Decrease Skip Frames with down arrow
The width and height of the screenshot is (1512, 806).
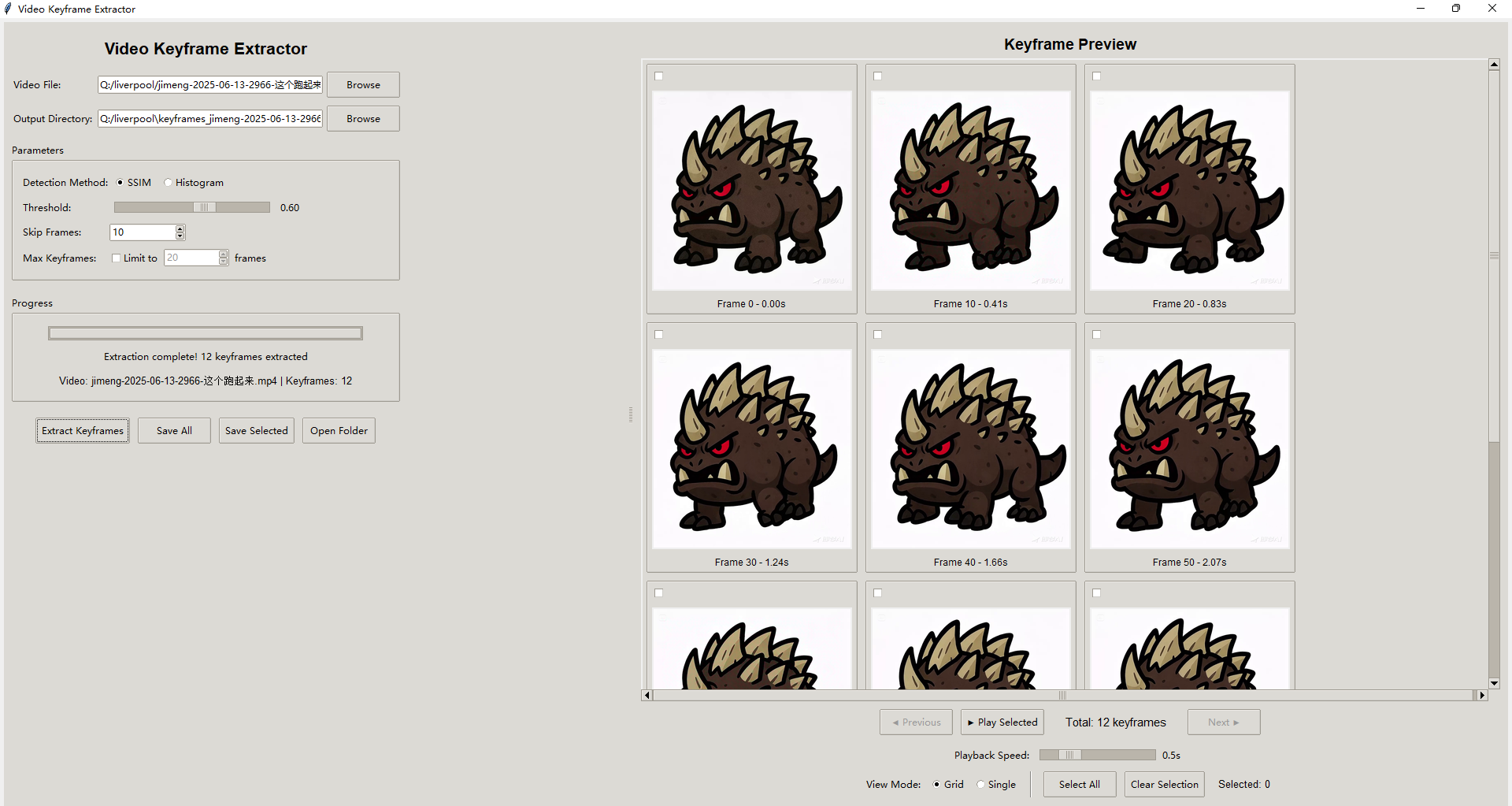(180, 236)
